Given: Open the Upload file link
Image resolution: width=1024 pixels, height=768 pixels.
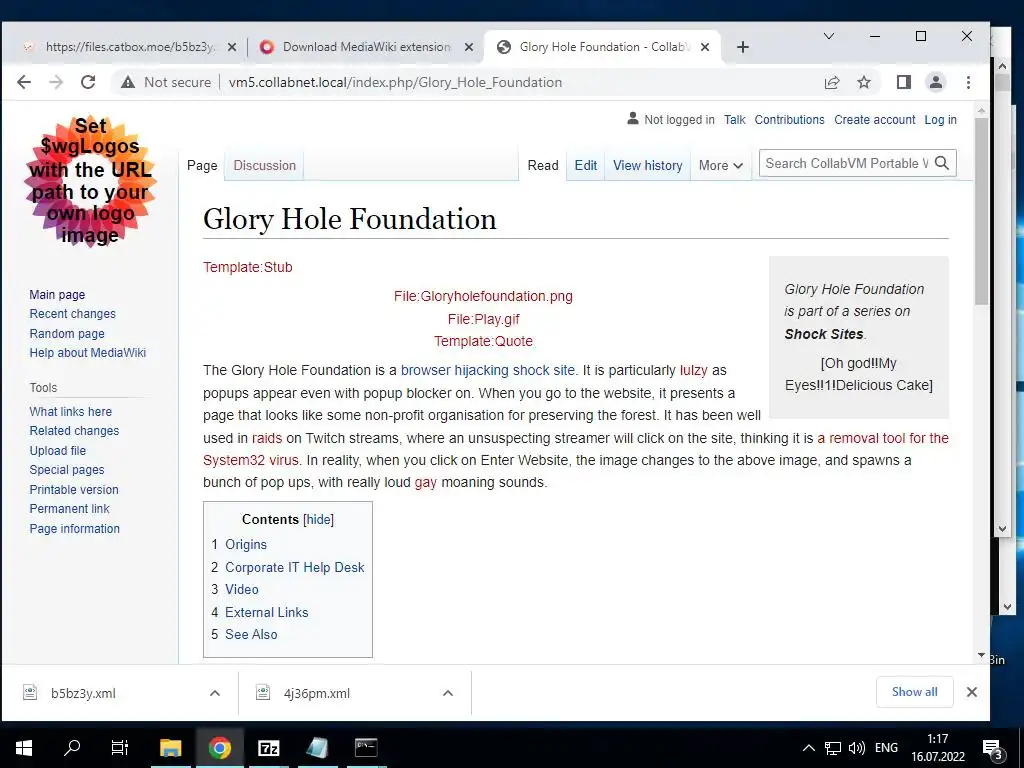Looking at the screenshot, I should (x=57, y=451).
